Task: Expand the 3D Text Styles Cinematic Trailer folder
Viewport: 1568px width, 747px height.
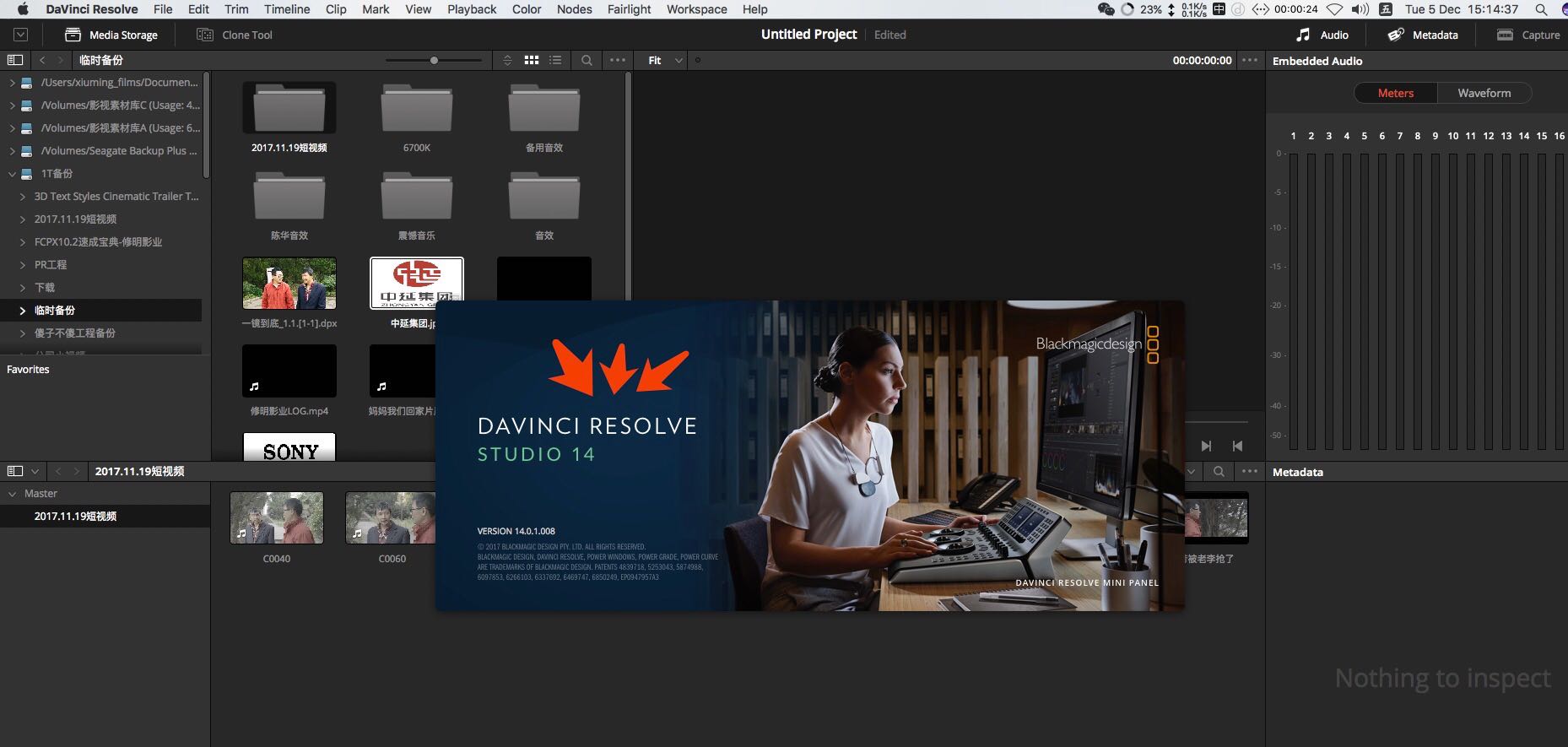Action: click(23, 197)
